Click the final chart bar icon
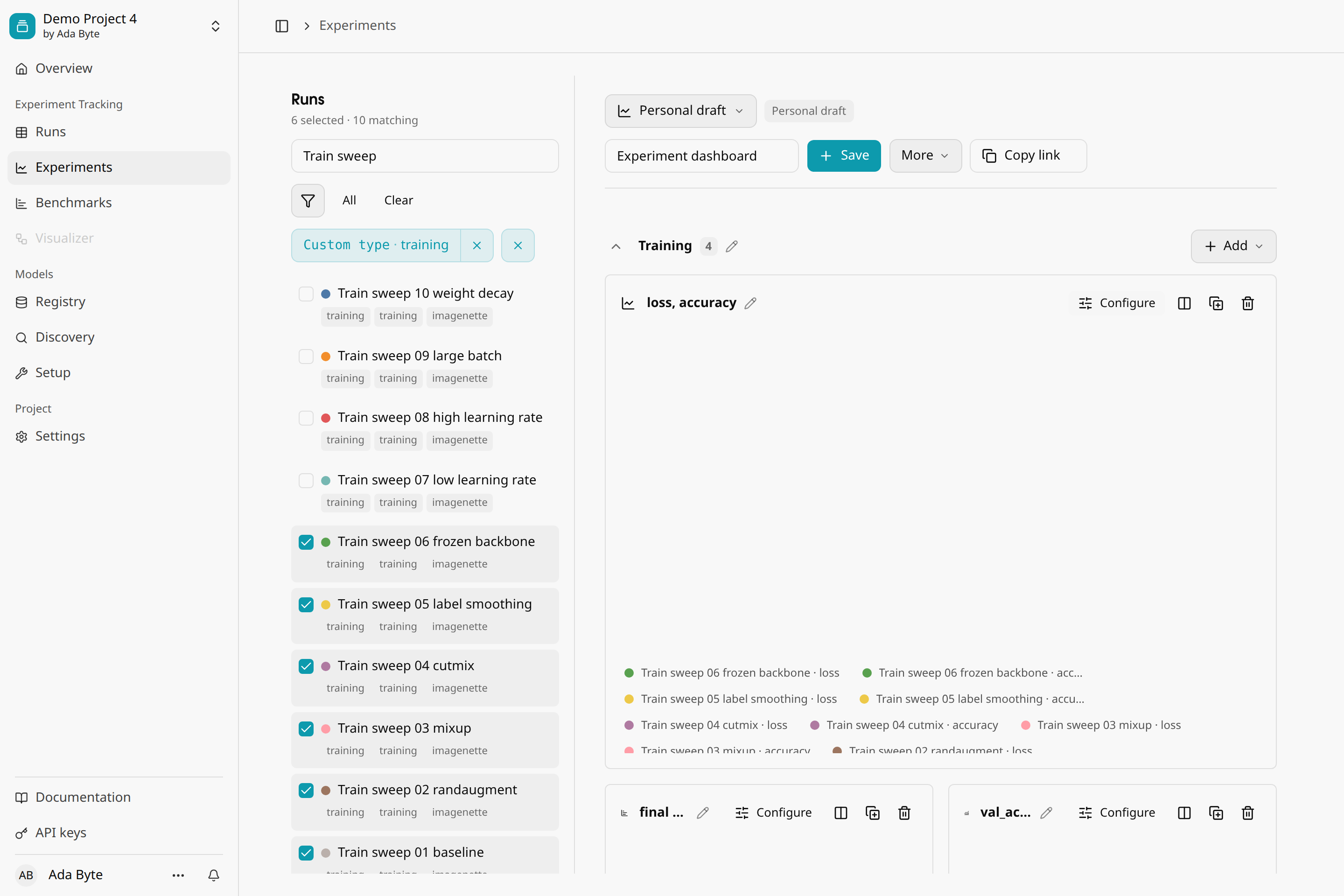This screenshot has height=896, width=1344. point(624,812)
